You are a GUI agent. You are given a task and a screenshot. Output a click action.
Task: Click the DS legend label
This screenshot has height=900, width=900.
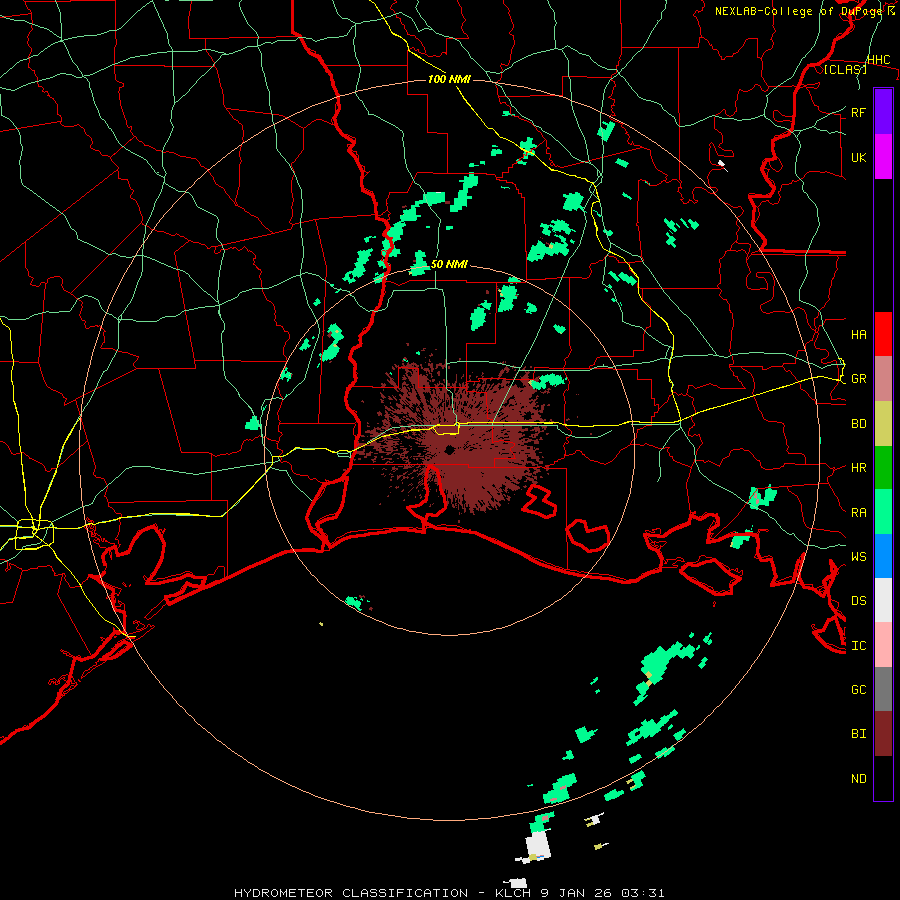click(x=859, y=601)
